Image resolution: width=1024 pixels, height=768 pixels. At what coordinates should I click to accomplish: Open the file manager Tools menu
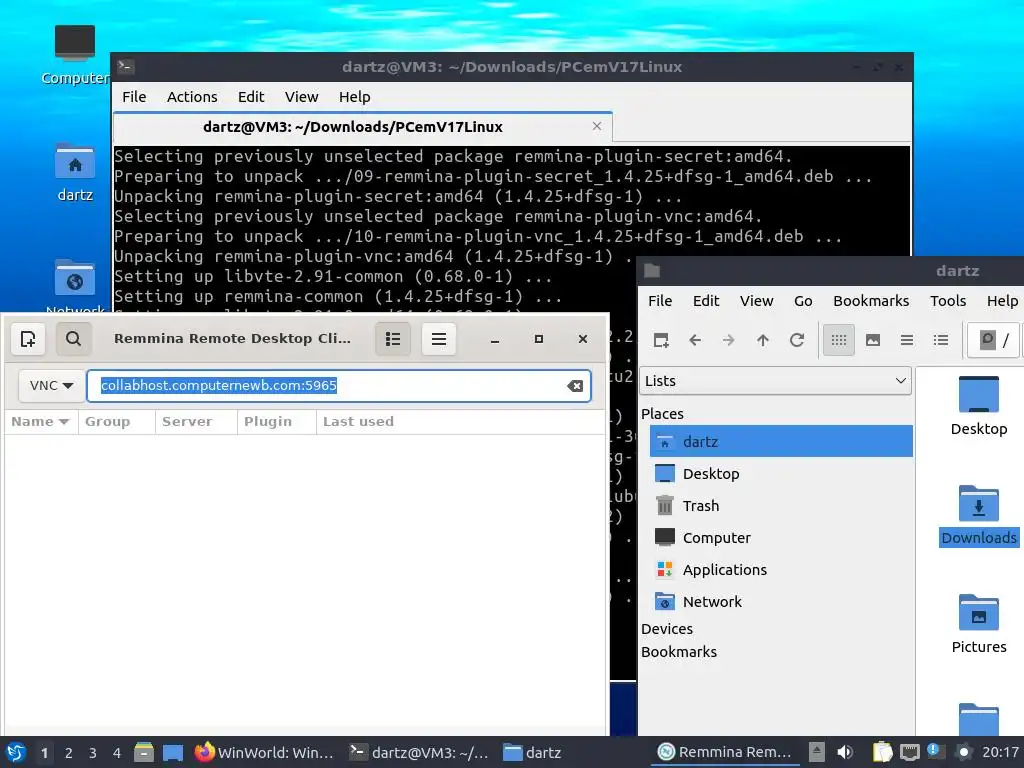(x=948, y=301)
